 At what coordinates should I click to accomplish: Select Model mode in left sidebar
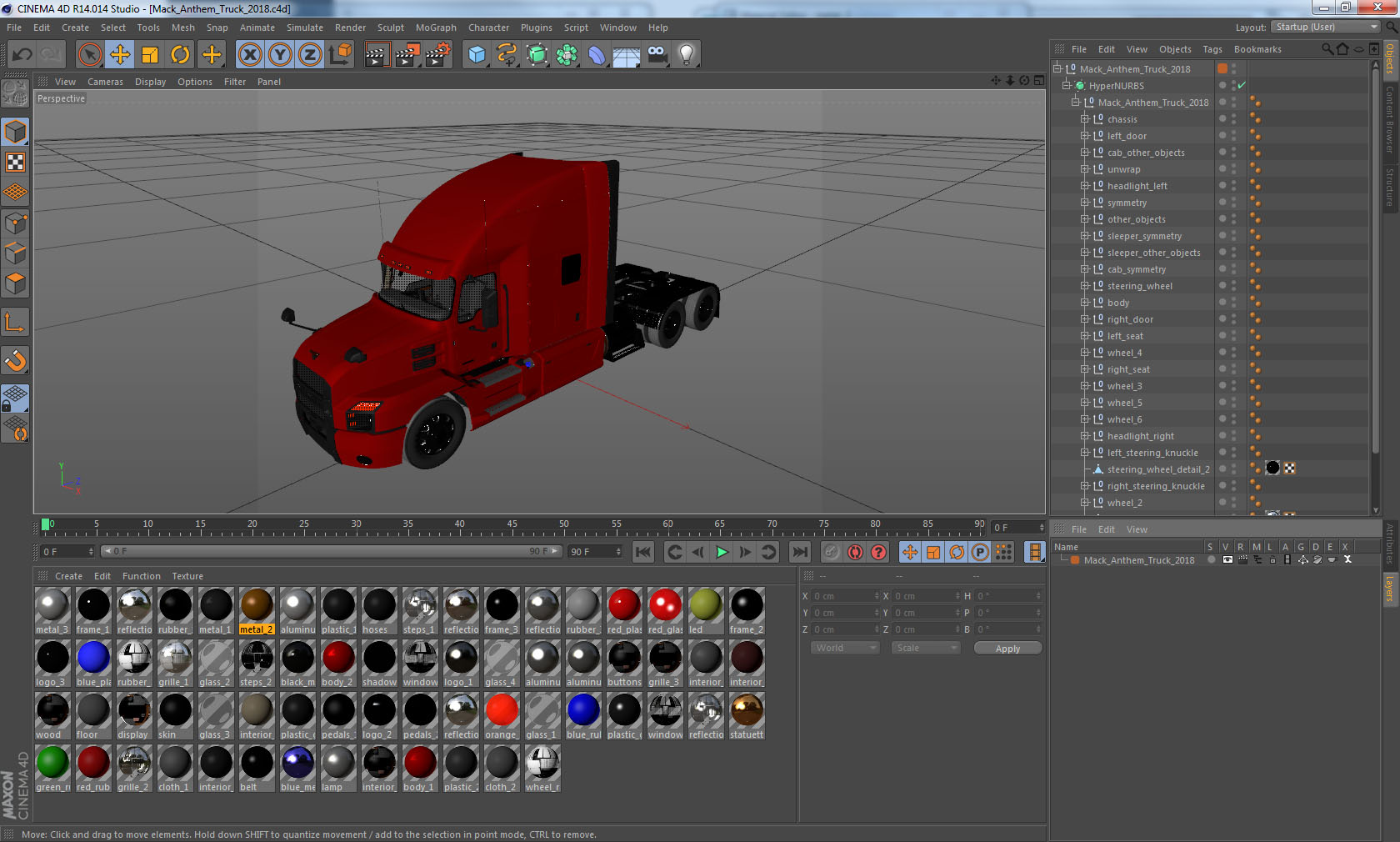15,132
